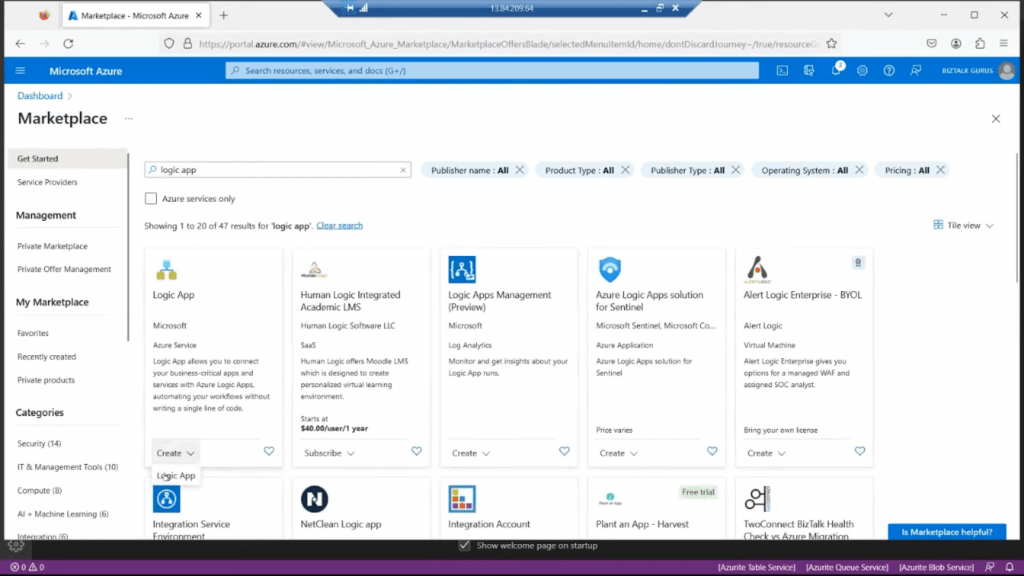
Task: Open Favorites under My Marketplace
Action: (x=33, y=333)
